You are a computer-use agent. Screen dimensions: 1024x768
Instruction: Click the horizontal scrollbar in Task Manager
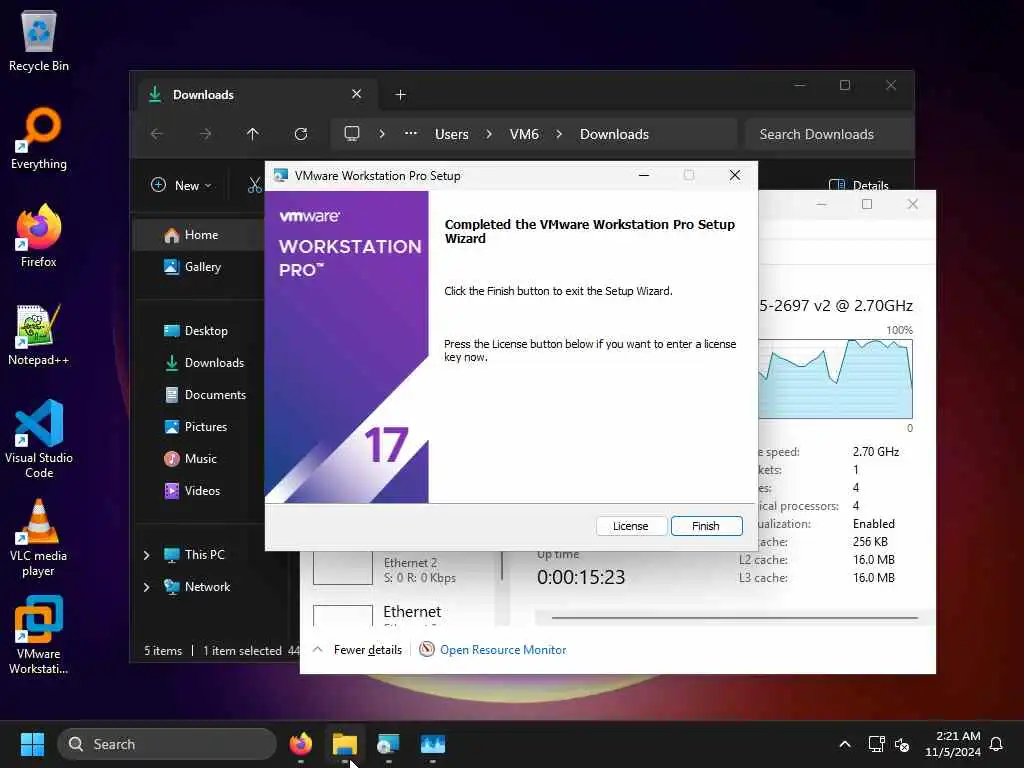coord(734,617)
